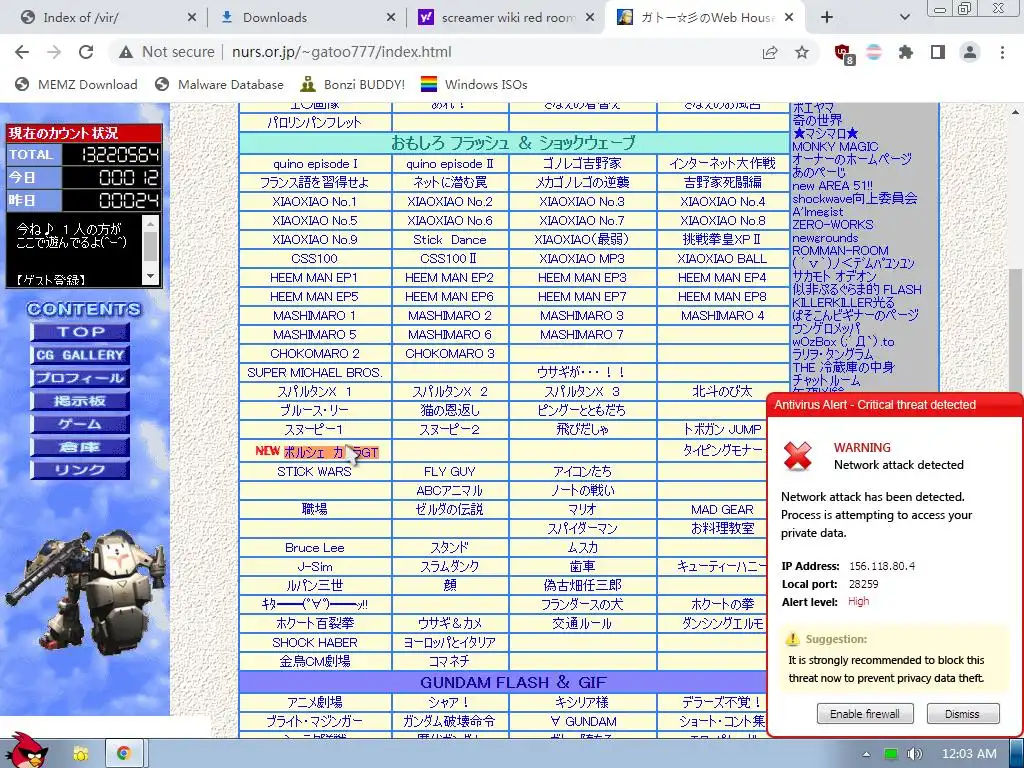1024x768 pixels.
Task: Reload the current page
Action: pos(86,52)
